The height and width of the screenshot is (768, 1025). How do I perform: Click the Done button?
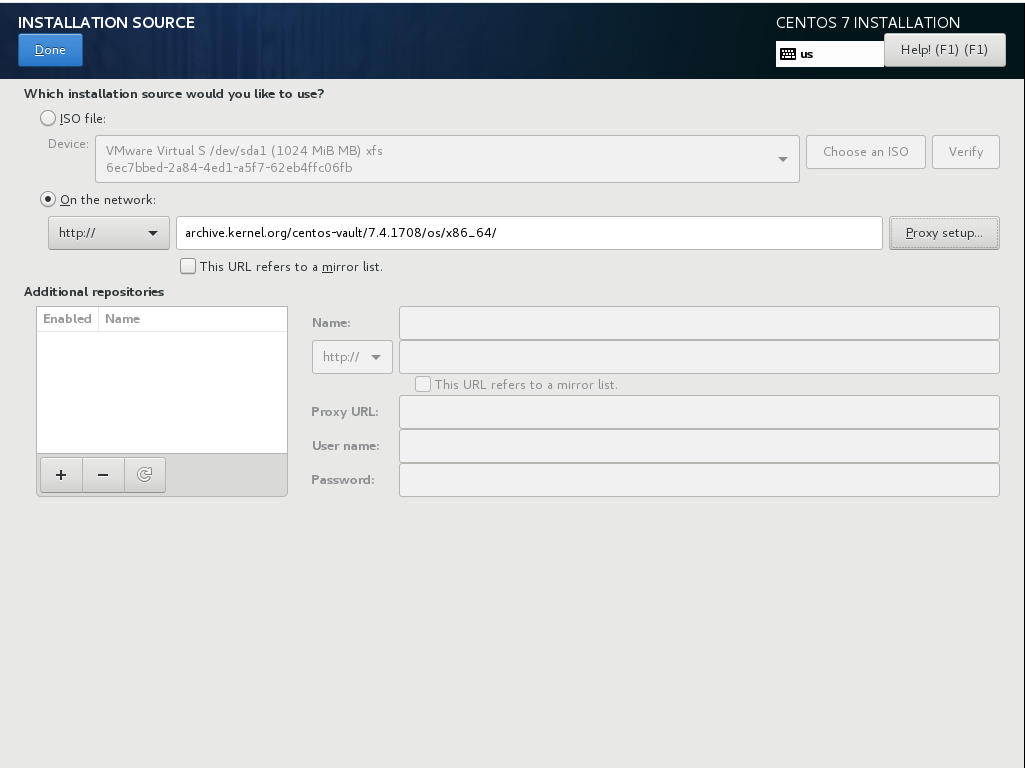(x=50, y=50)
